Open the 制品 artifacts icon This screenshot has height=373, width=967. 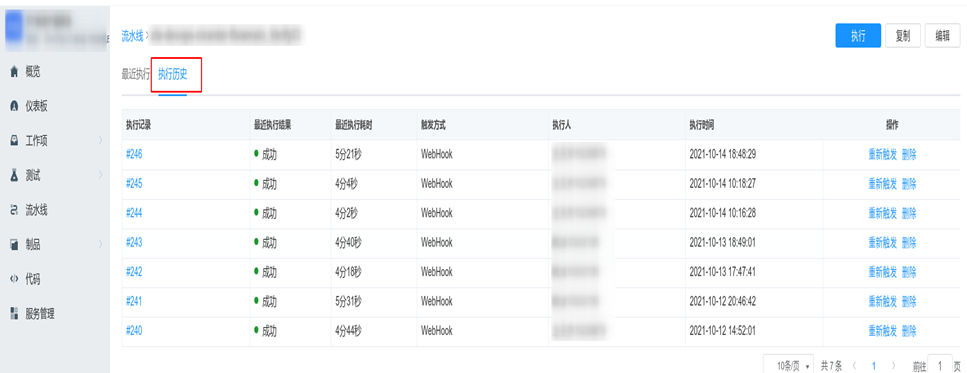14,245
